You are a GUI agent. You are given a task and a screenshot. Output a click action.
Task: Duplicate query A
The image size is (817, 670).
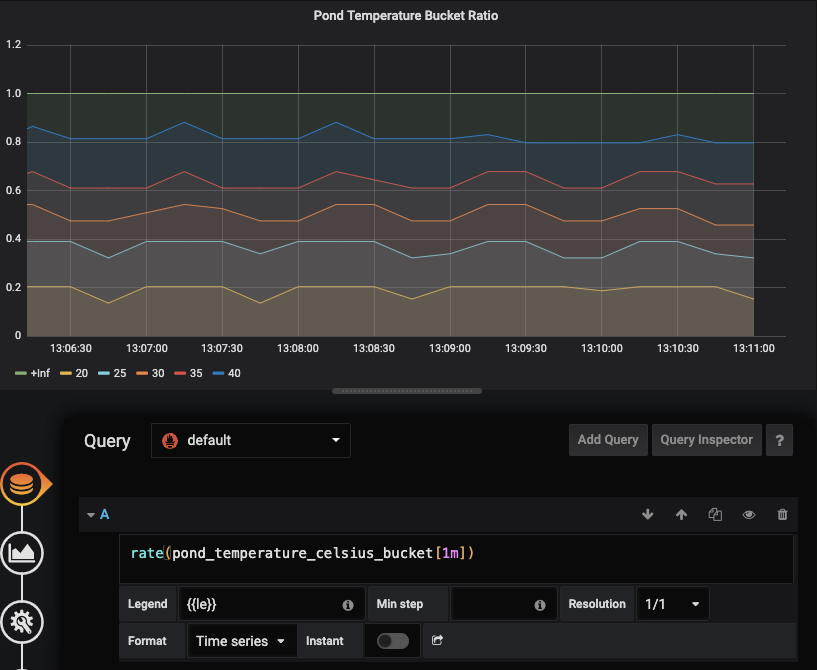[x=715, y=515]
